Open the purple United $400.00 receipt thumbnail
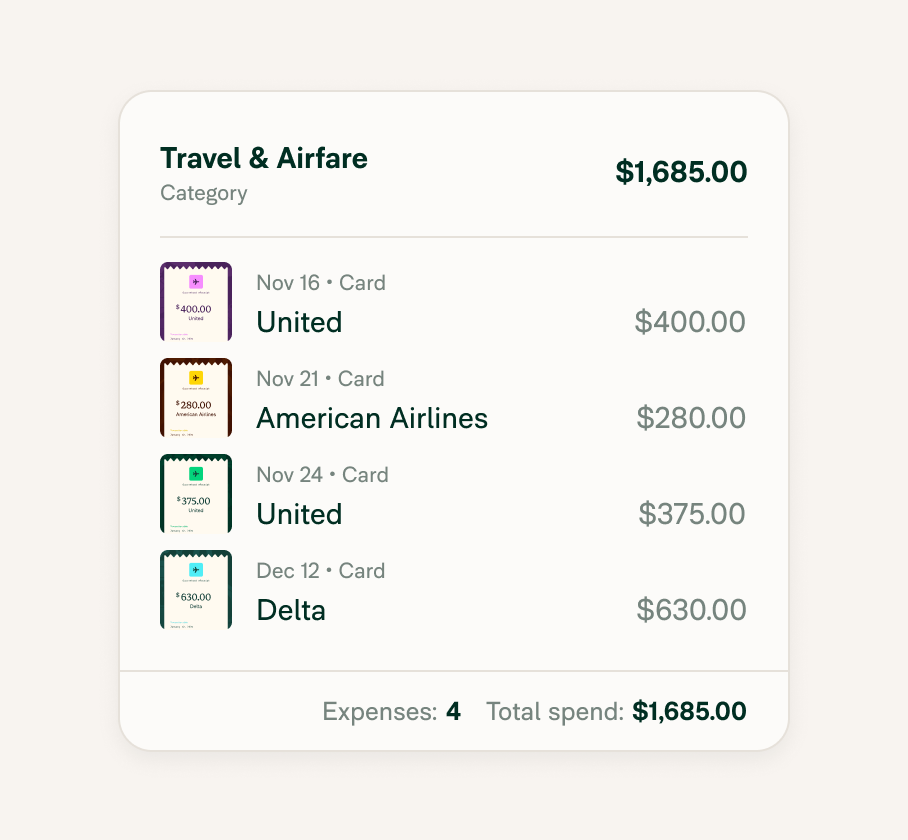 coord(196,302)
